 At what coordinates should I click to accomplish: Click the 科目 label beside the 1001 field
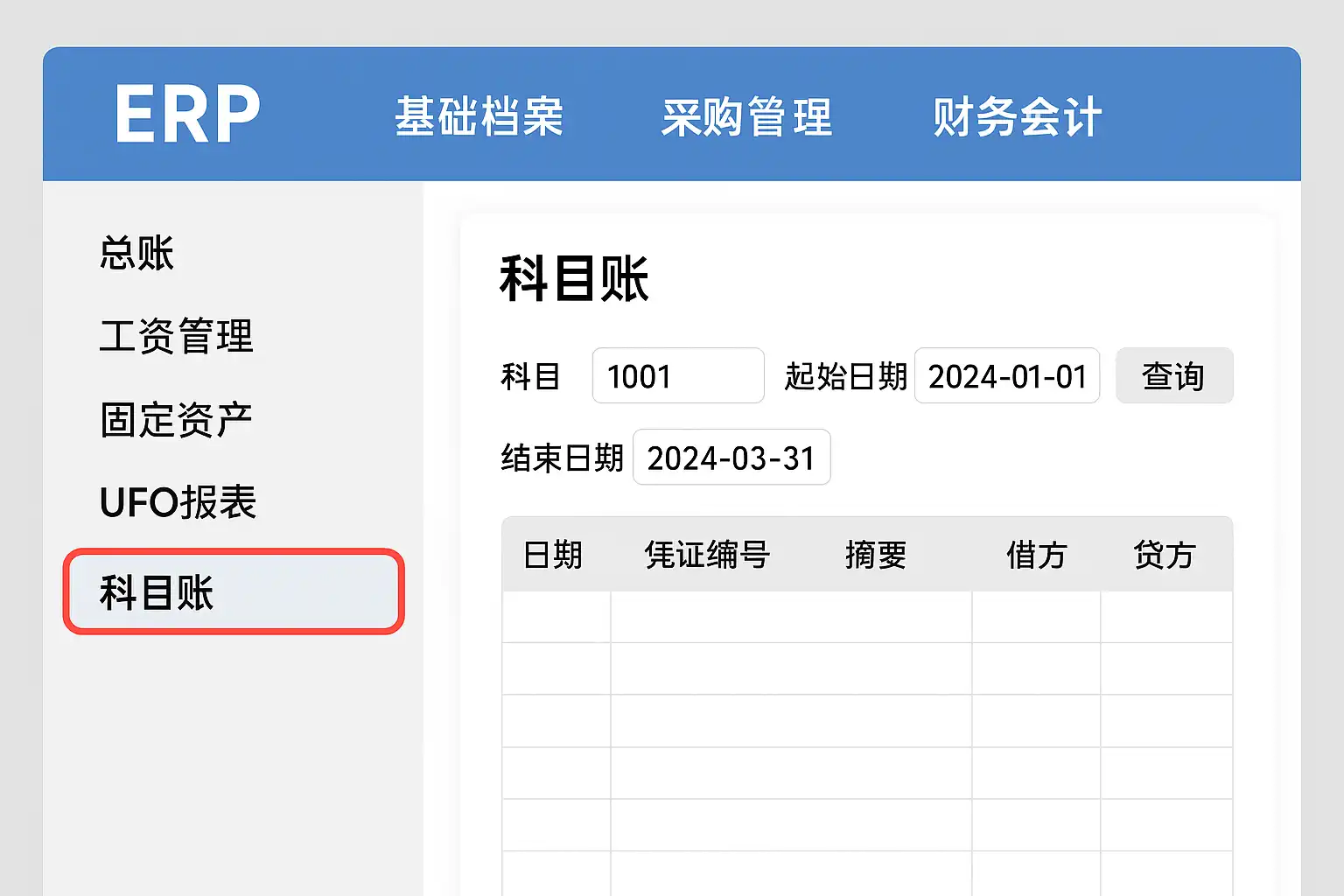(530, 376)
